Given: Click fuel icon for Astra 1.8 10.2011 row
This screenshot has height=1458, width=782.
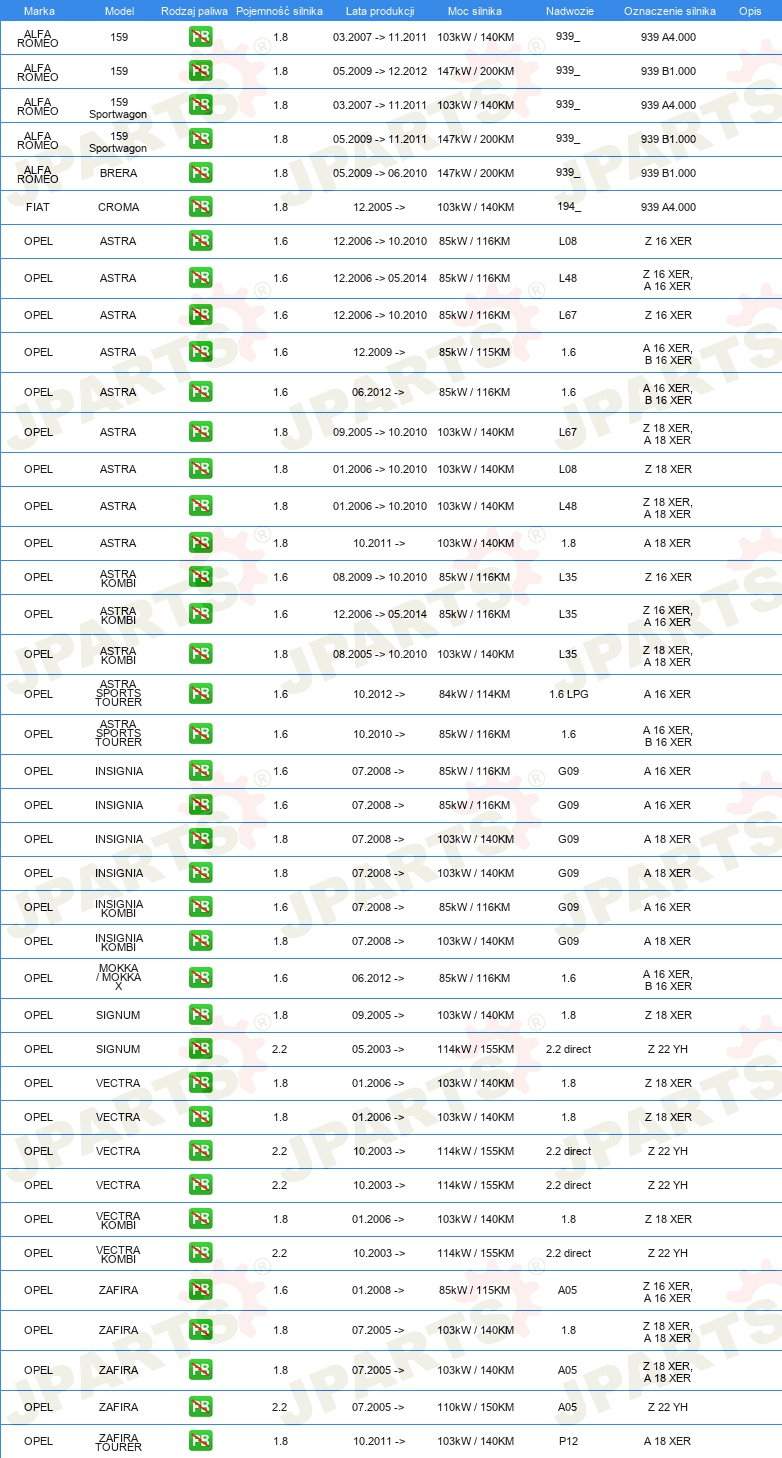Looking at the screenshot, I should [200, 543].
